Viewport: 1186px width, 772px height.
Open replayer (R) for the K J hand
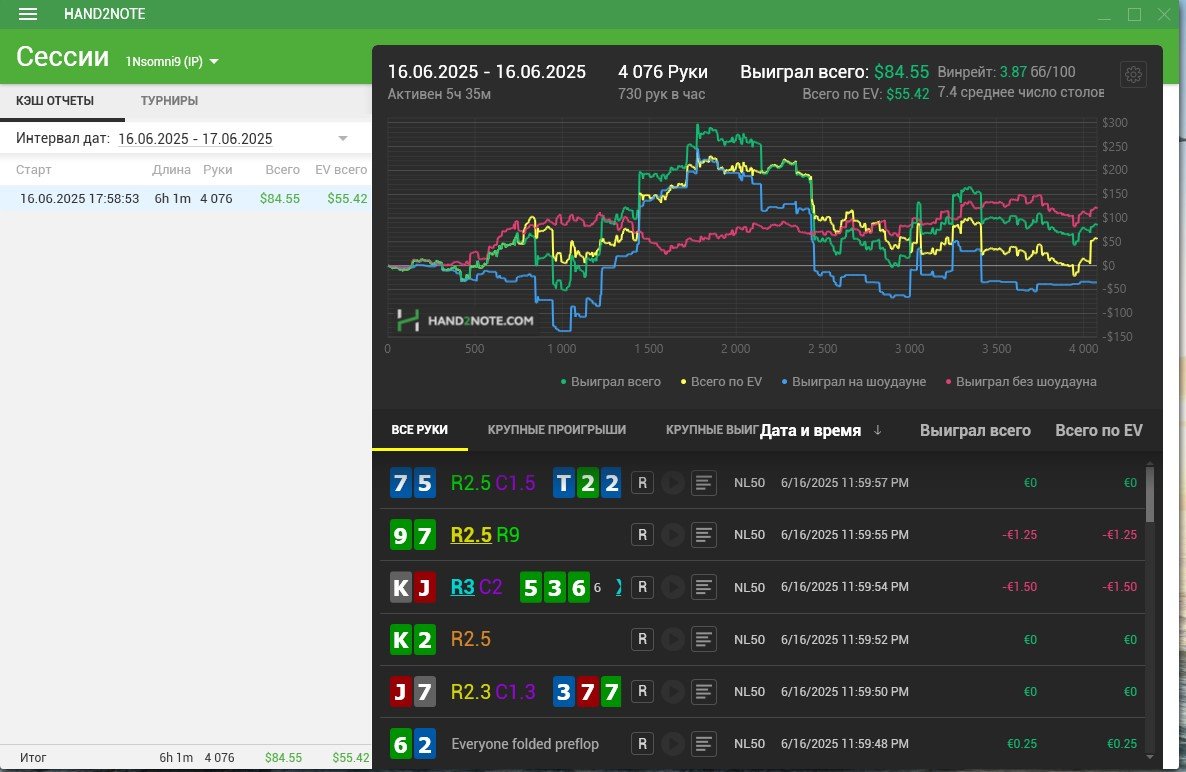pos(642,587)
